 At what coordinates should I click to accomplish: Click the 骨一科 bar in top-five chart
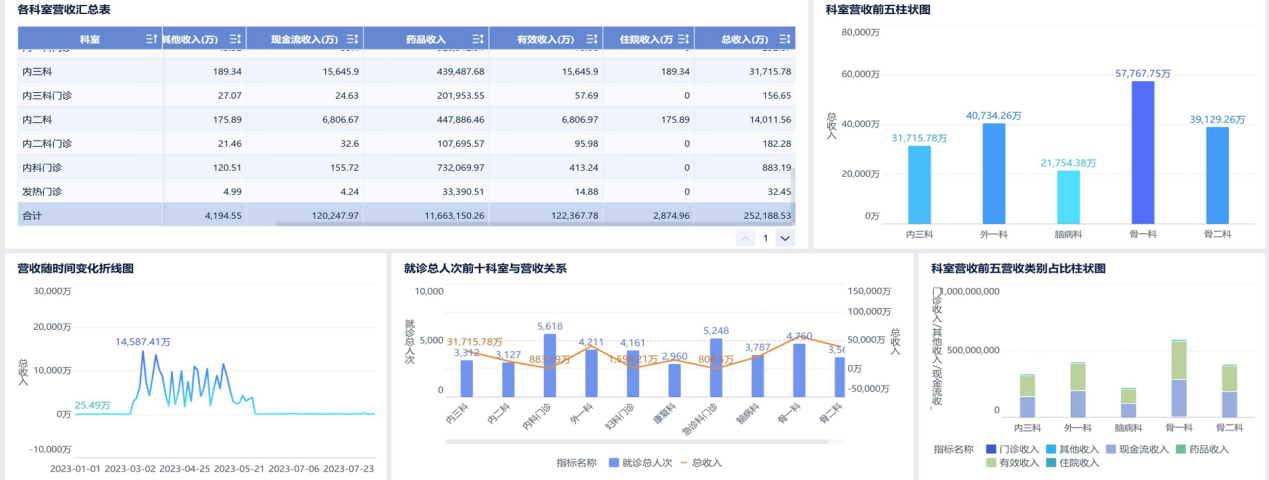click(1142, 152)
